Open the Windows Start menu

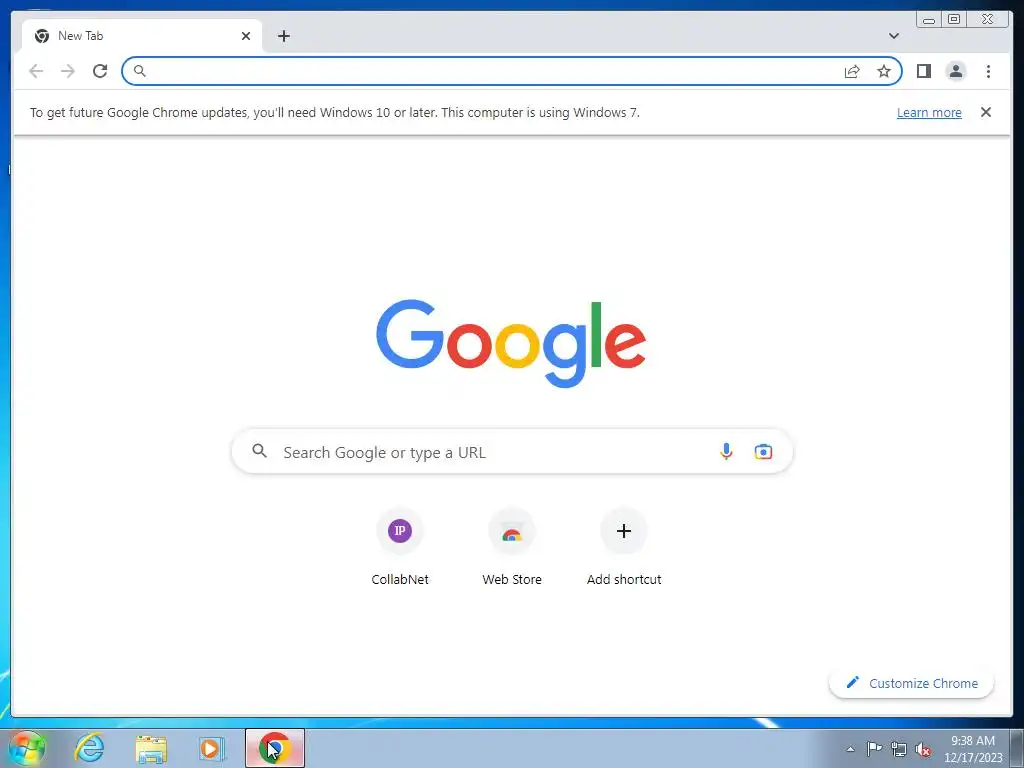(27, 748)
